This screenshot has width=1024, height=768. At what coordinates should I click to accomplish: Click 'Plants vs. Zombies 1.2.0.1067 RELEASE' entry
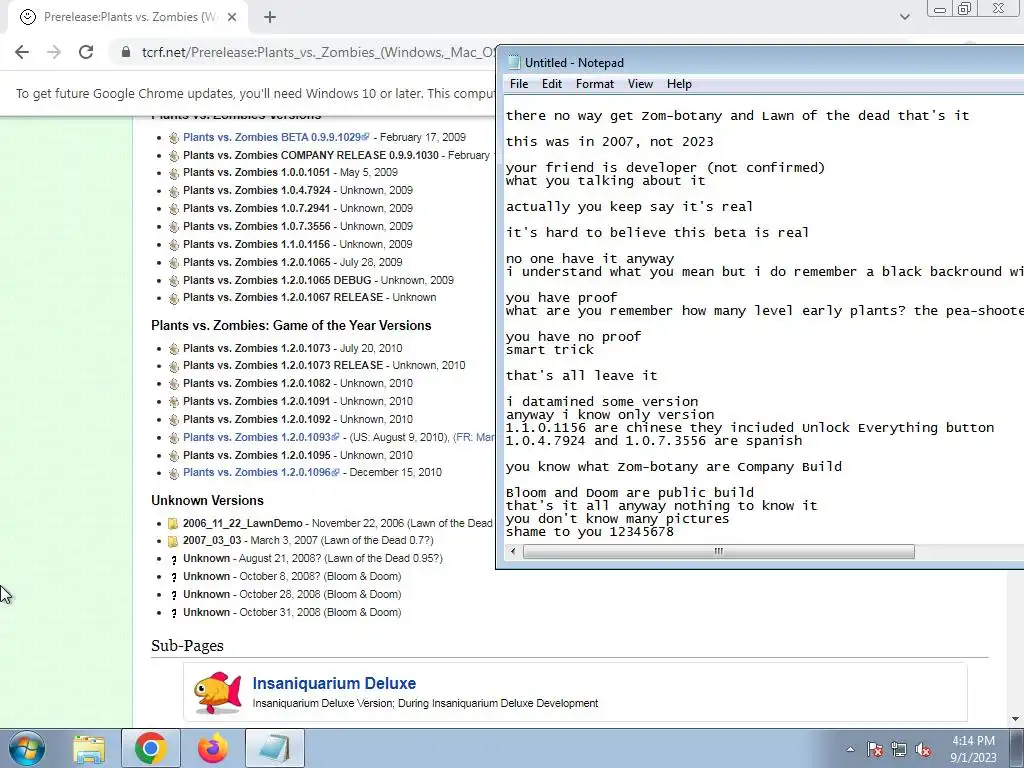(283, 297)
